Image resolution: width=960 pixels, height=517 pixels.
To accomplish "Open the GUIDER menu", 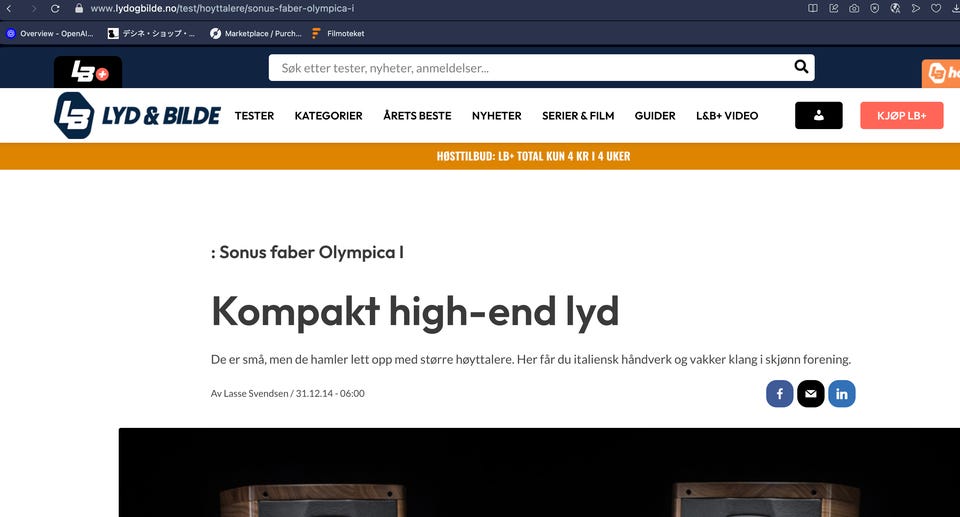I will pos(655,116).
